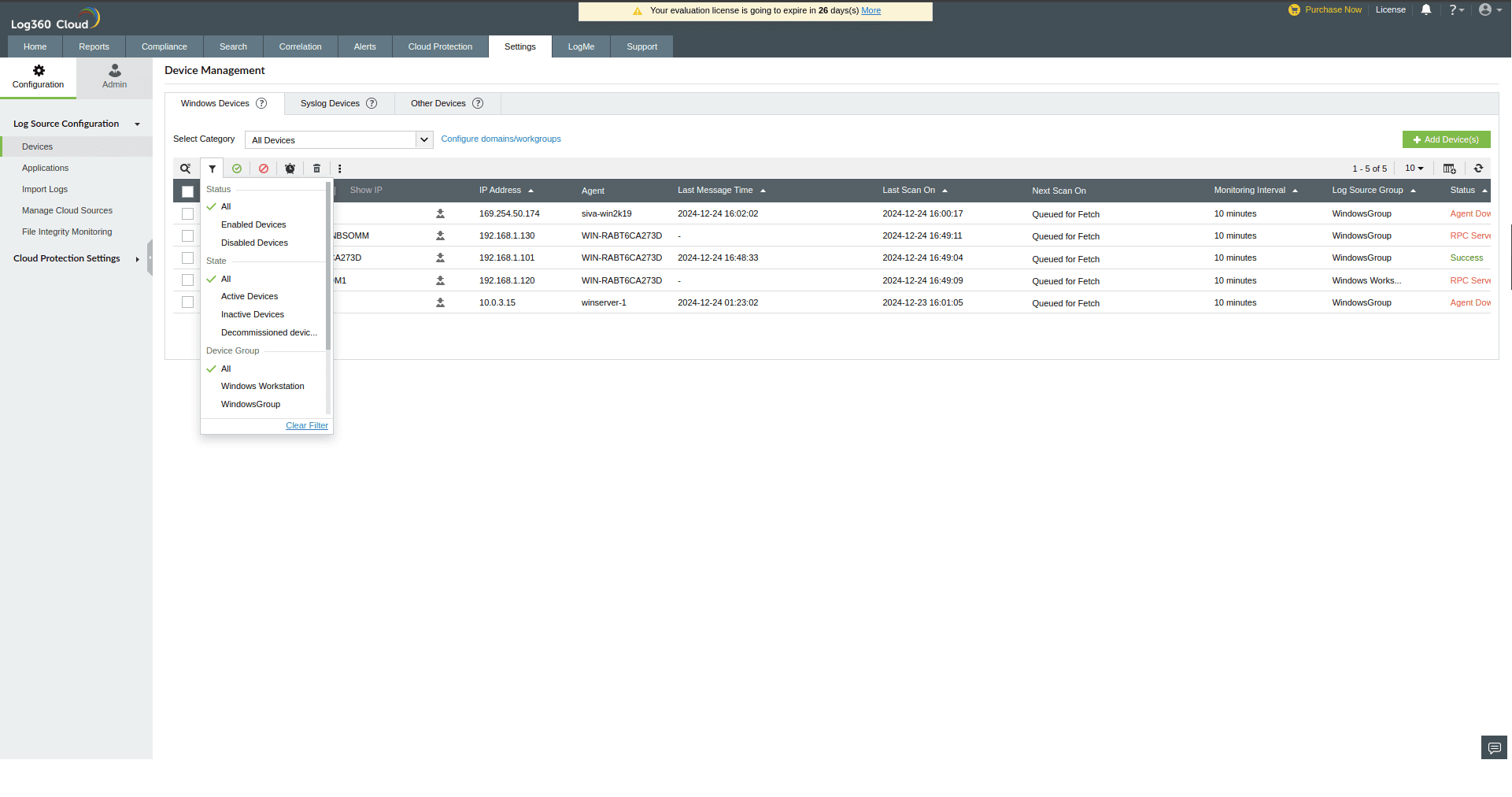This screenshot has height=797, width=1512.
Task: Open the All Devices category dropdown
Action: pyautogui.click(x=338, y=139)
